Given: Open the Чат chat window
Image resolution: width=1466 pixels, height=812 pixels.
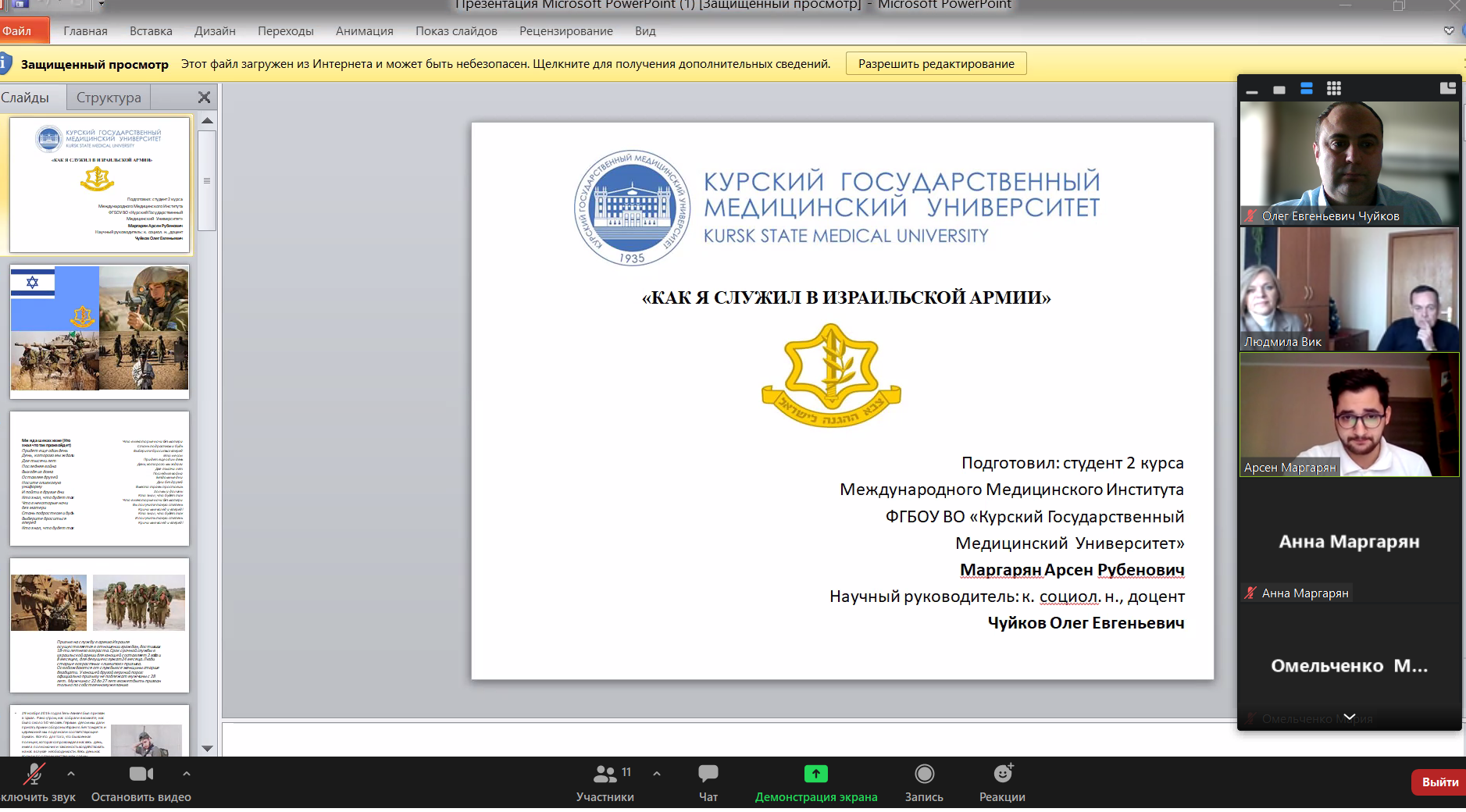Looking at the screenshot, I should (708, 783).
